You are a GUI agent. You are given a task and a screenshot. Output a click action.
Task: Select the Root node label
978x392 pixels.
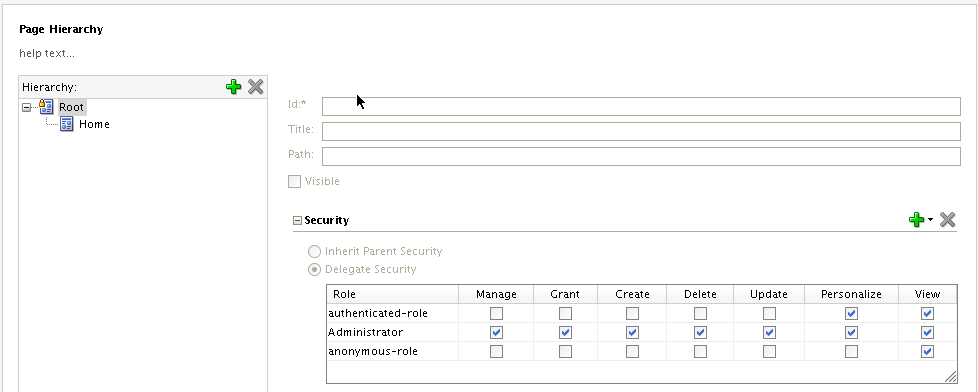[x=71, y=107]
